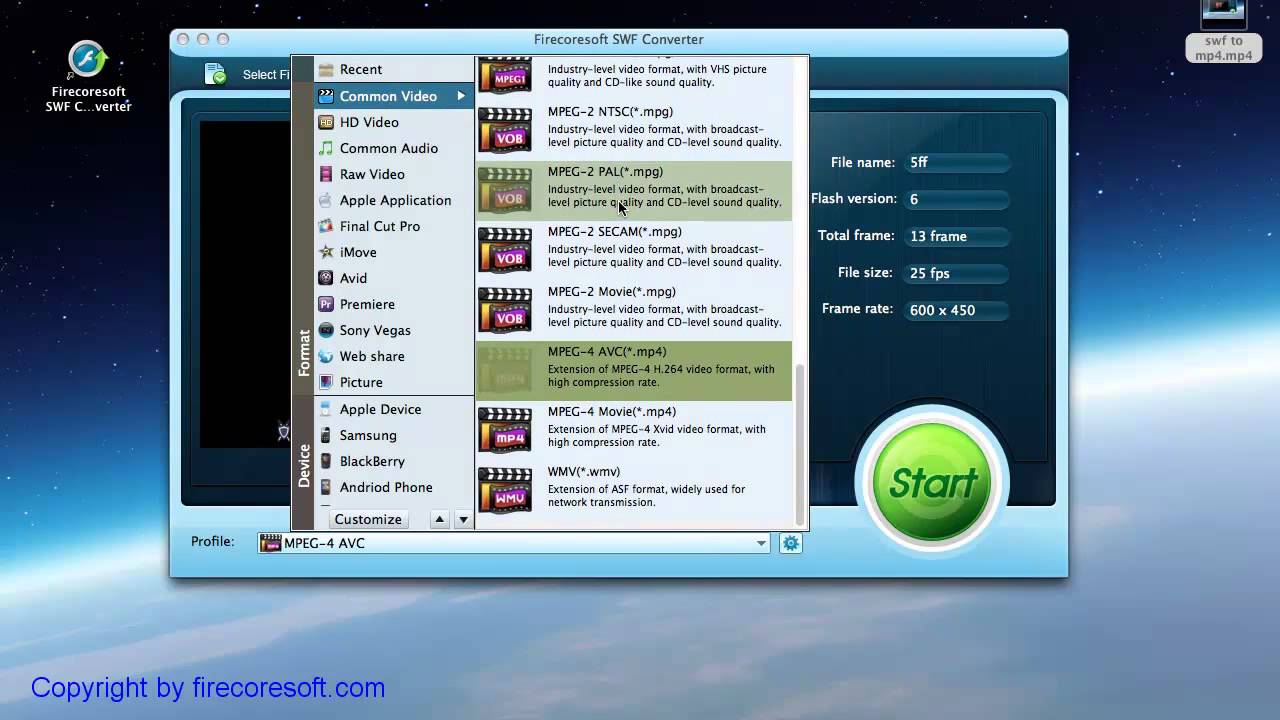Click the Device vertical tab label
Screen dimensions: 1280x720
[x=304, y=466]
